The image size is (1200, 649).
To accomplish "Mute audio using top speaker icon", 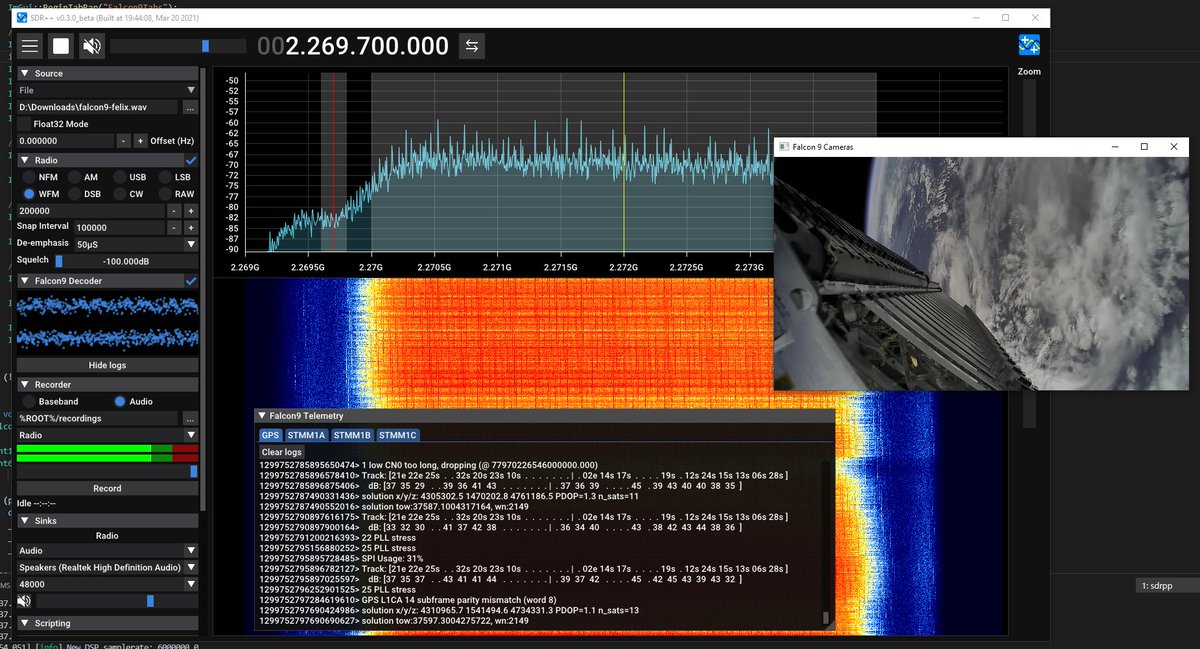I will pyautogui.click(x=92, y=46).
